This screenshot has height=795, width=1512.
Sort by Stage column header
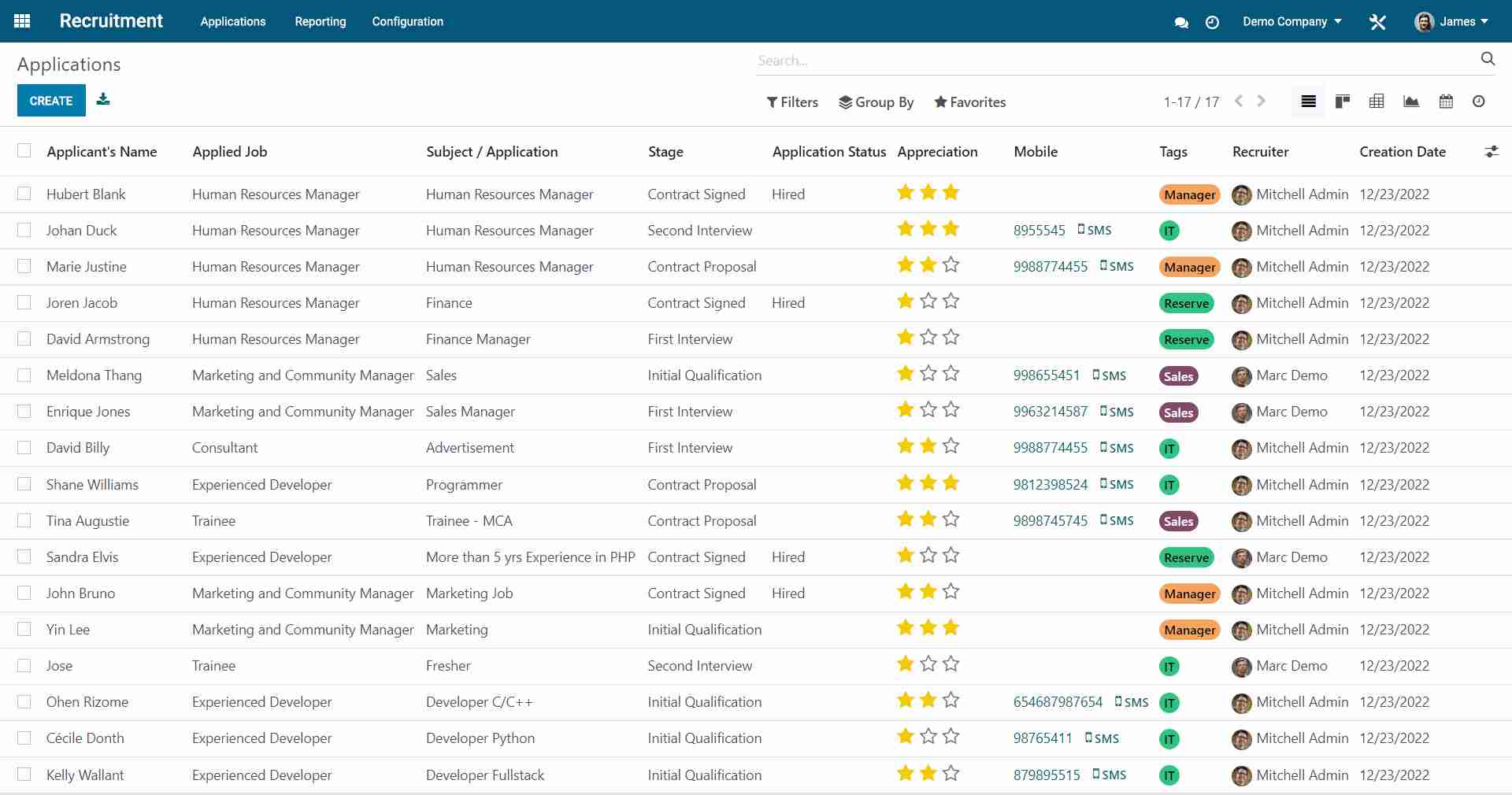point(665,152)
